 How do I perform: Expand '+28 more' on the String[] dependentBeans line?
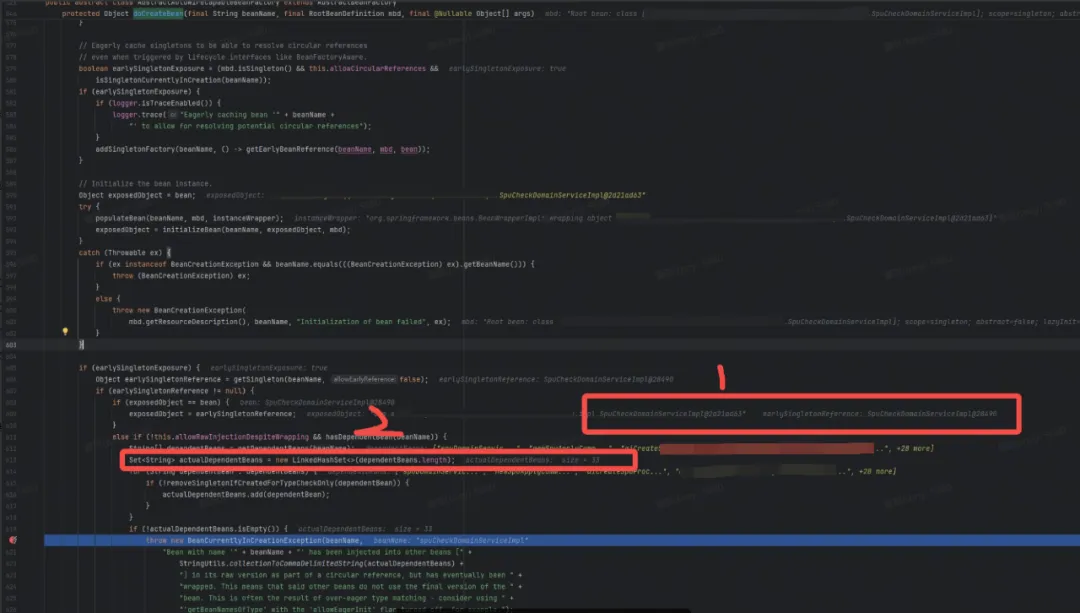915,448
